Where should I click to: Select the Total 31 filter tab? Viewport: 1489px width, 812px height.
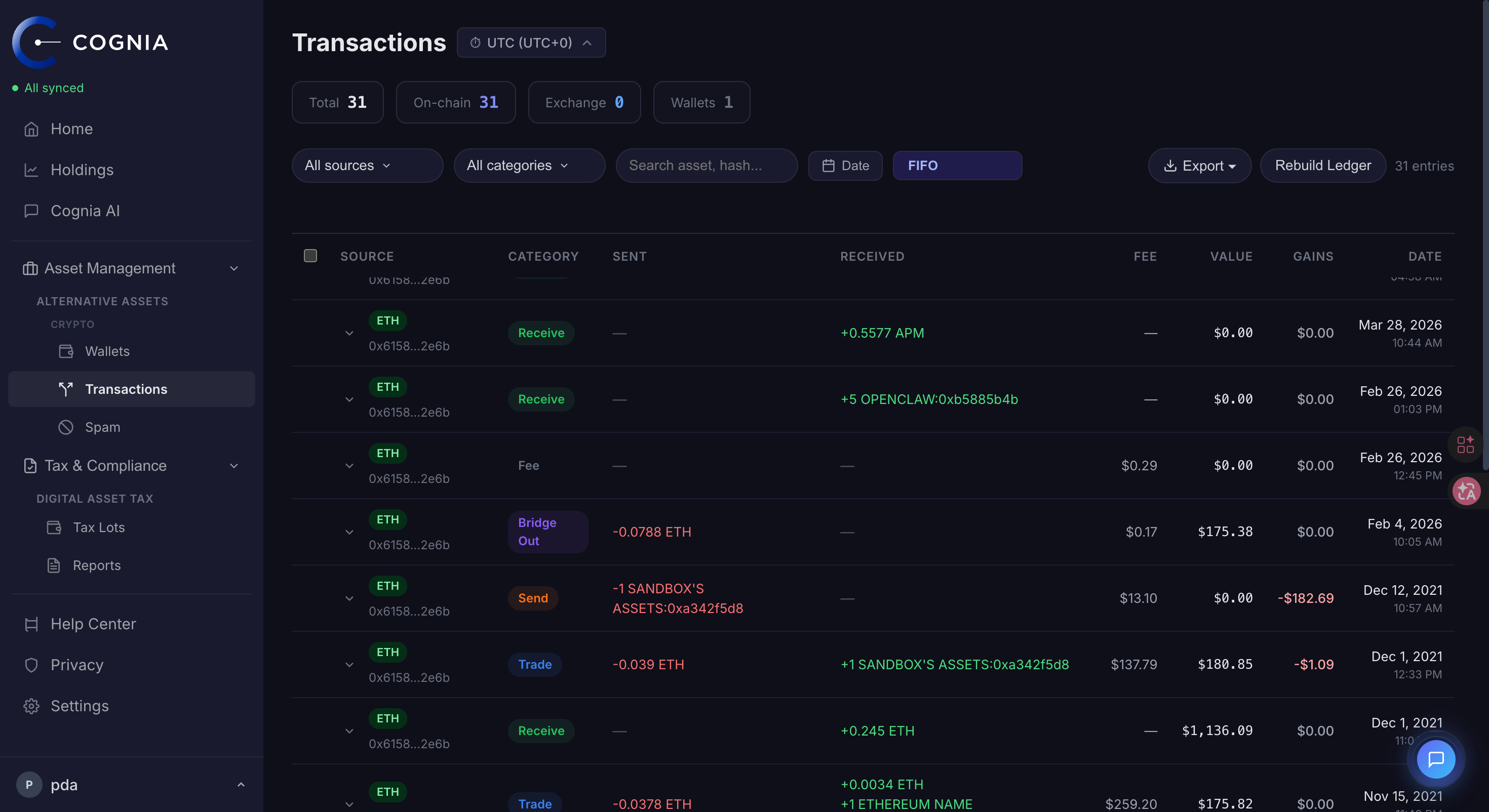click(x=338, y=102)
